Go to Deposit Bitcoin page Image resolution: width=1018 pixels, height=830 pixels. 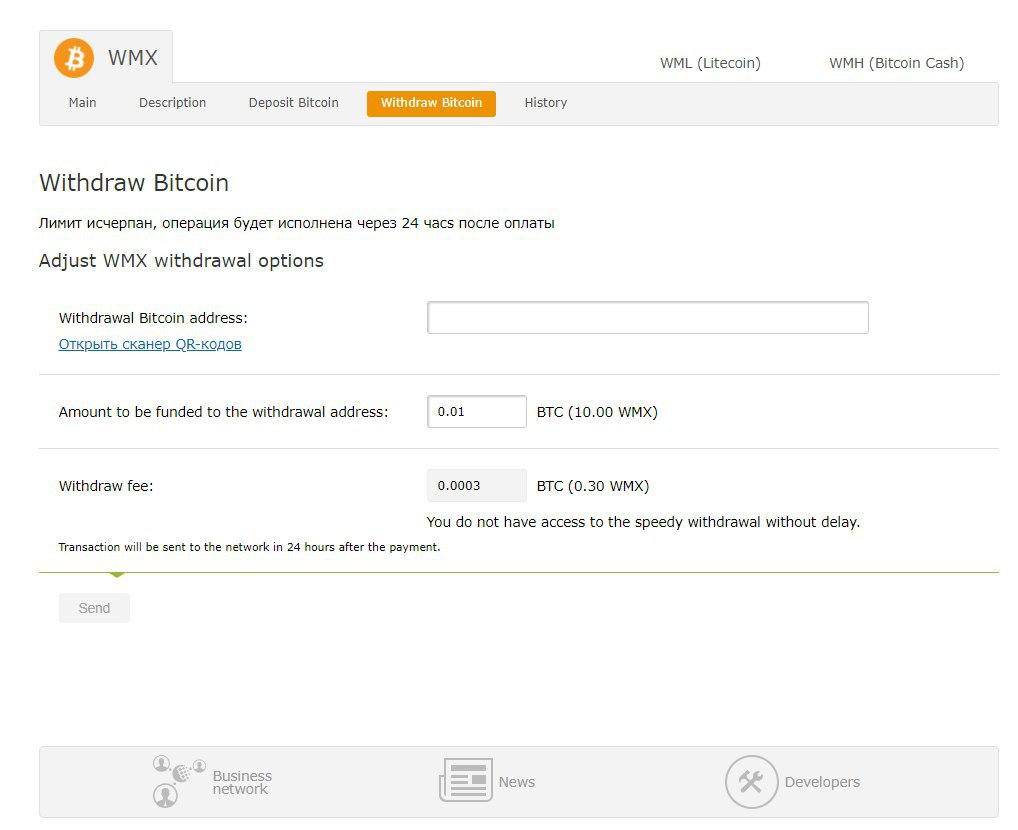click(293, 103)
